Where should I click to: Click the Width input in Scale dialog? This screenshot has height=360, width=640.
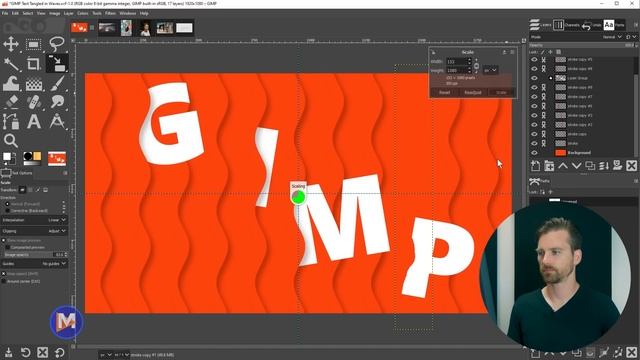click(459, 62)
